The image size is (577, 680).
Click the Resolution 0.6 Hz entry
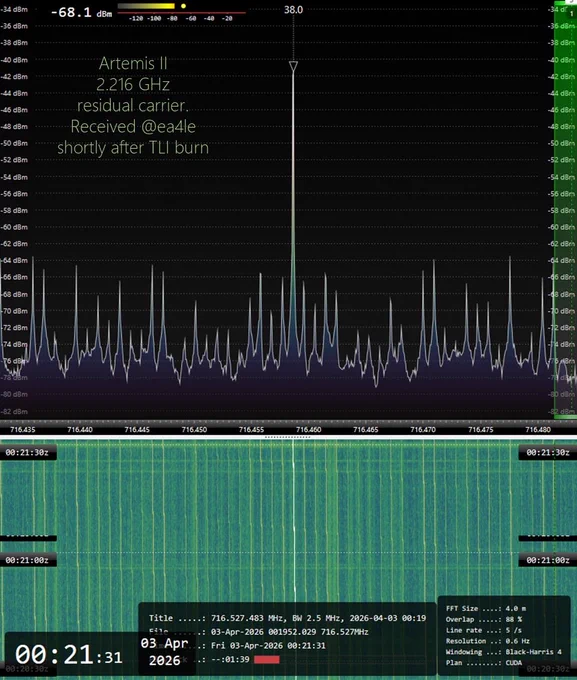coord(488,641)
